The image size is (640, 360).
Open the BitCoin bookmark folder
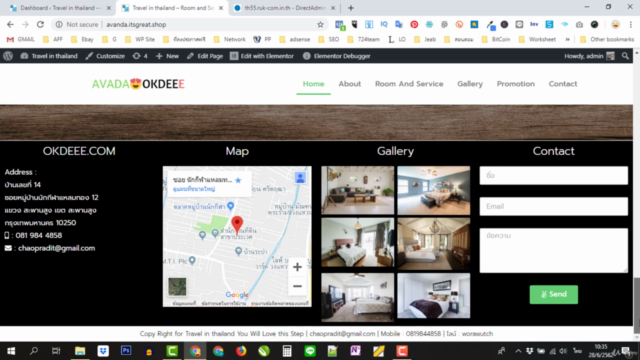point(496,39)
